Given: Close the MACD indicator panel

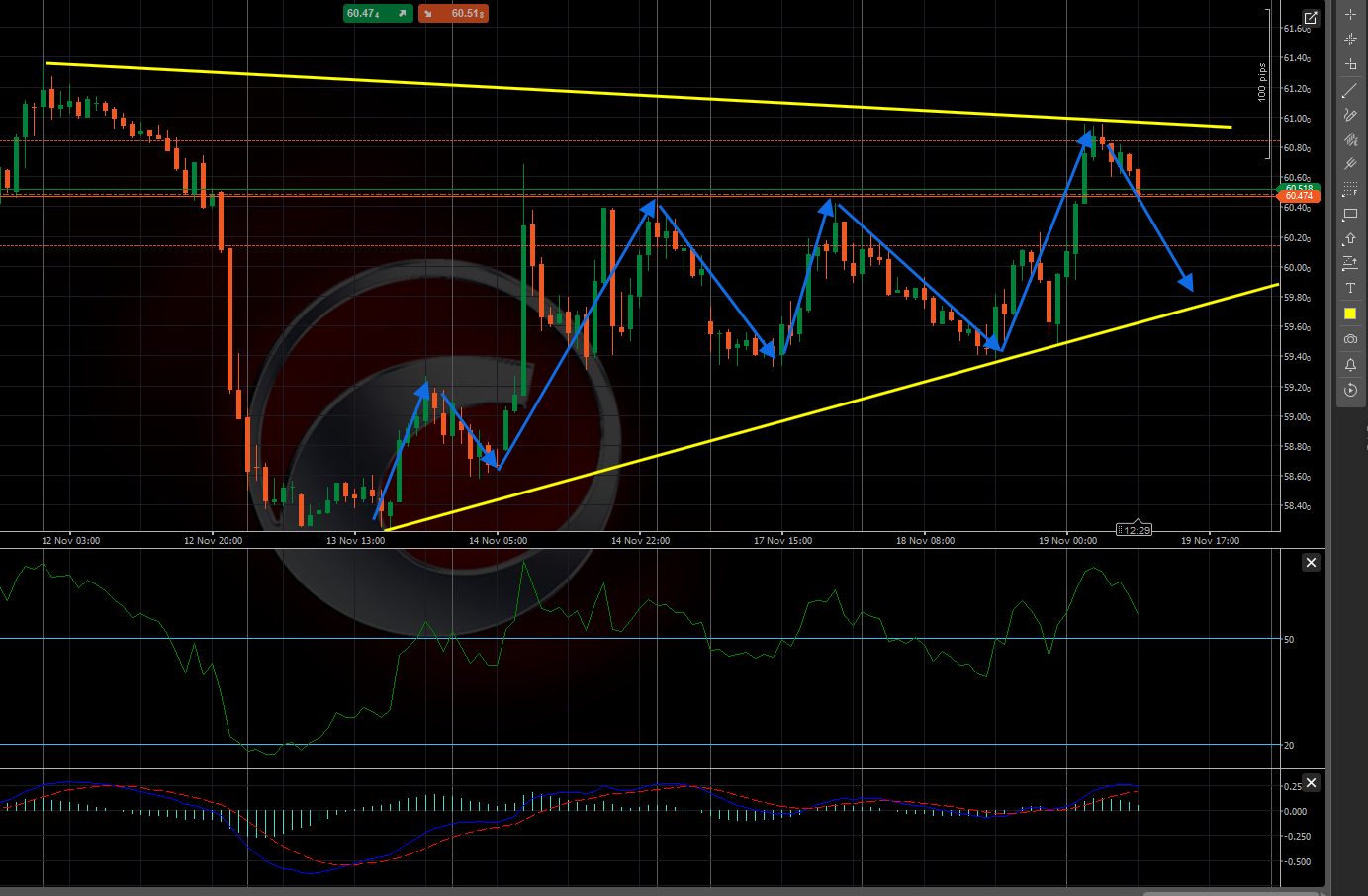Looking at the screenshot, I should 1311,783.
